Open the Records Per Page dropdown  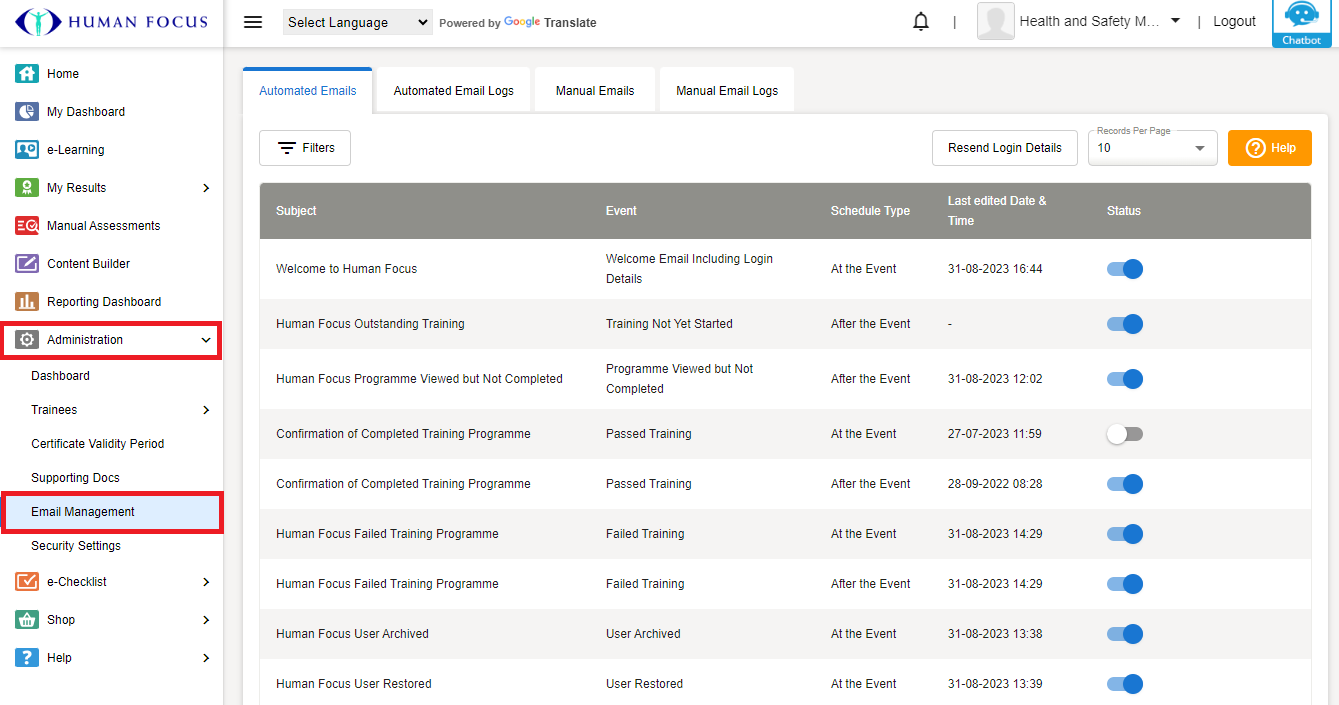pyautogui.click(x=1152, y=148)
